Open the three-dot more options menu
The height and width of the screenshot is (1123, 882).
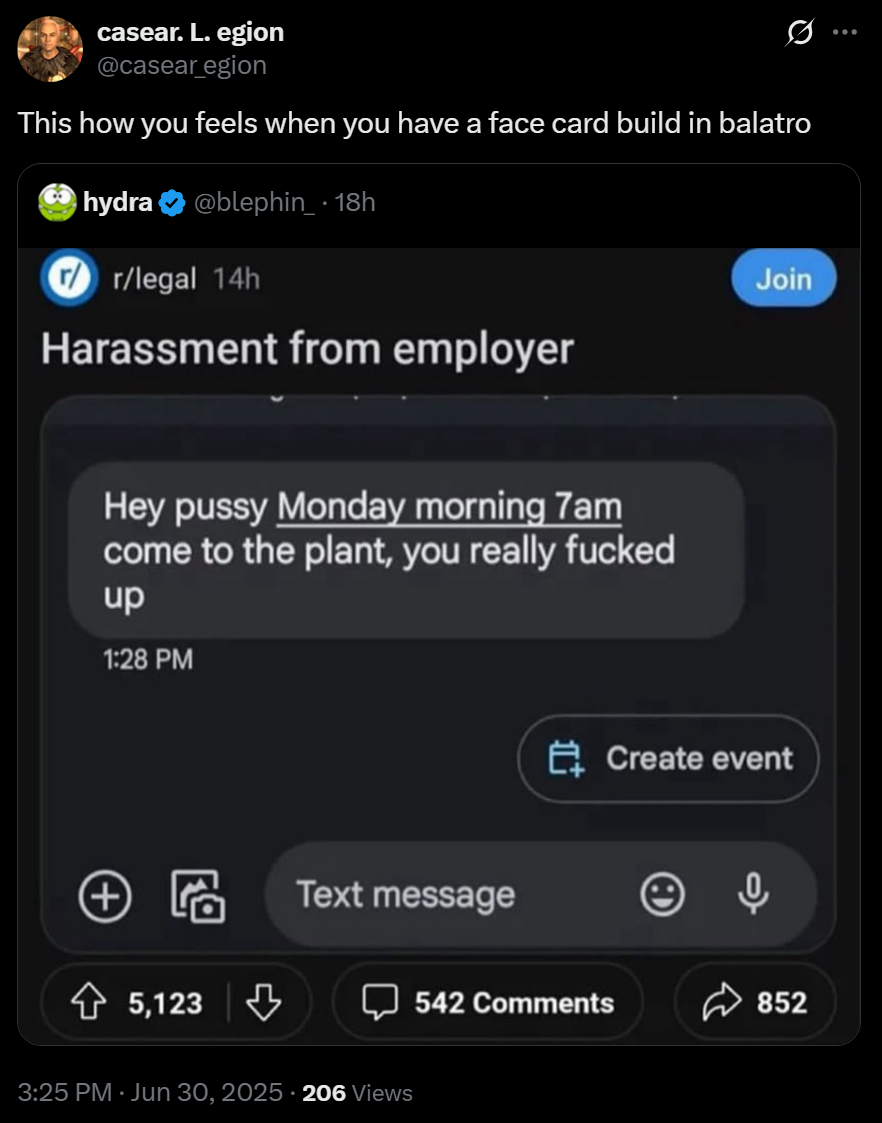click(845, 33)
